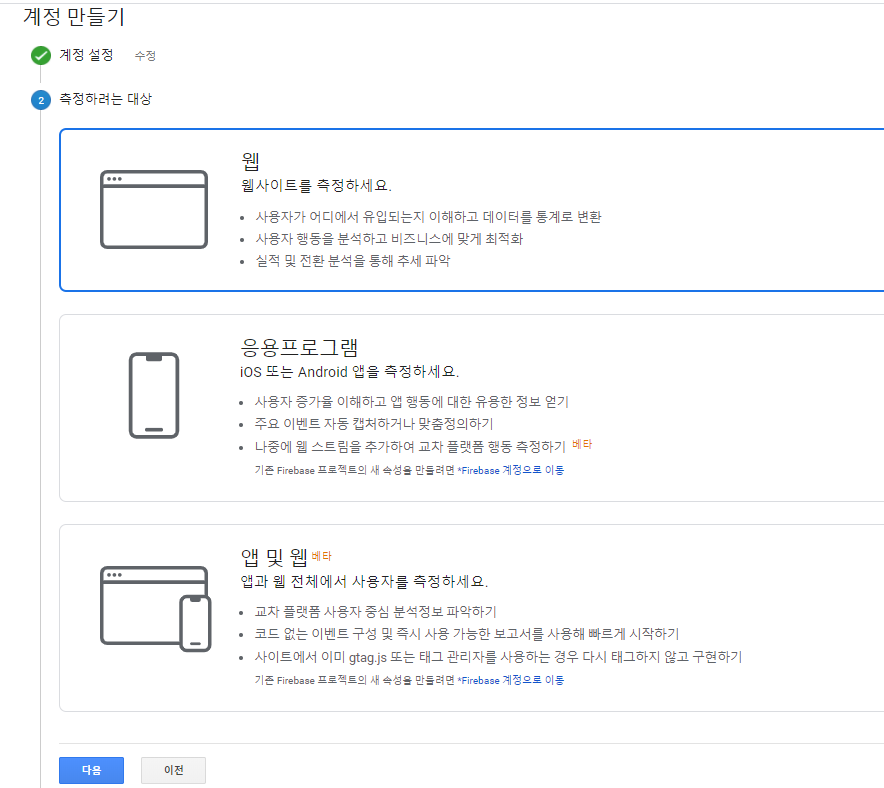Click the 응용프로그램 heading
The height and width of the screenshot is (788, 884).
pos(299,347)
